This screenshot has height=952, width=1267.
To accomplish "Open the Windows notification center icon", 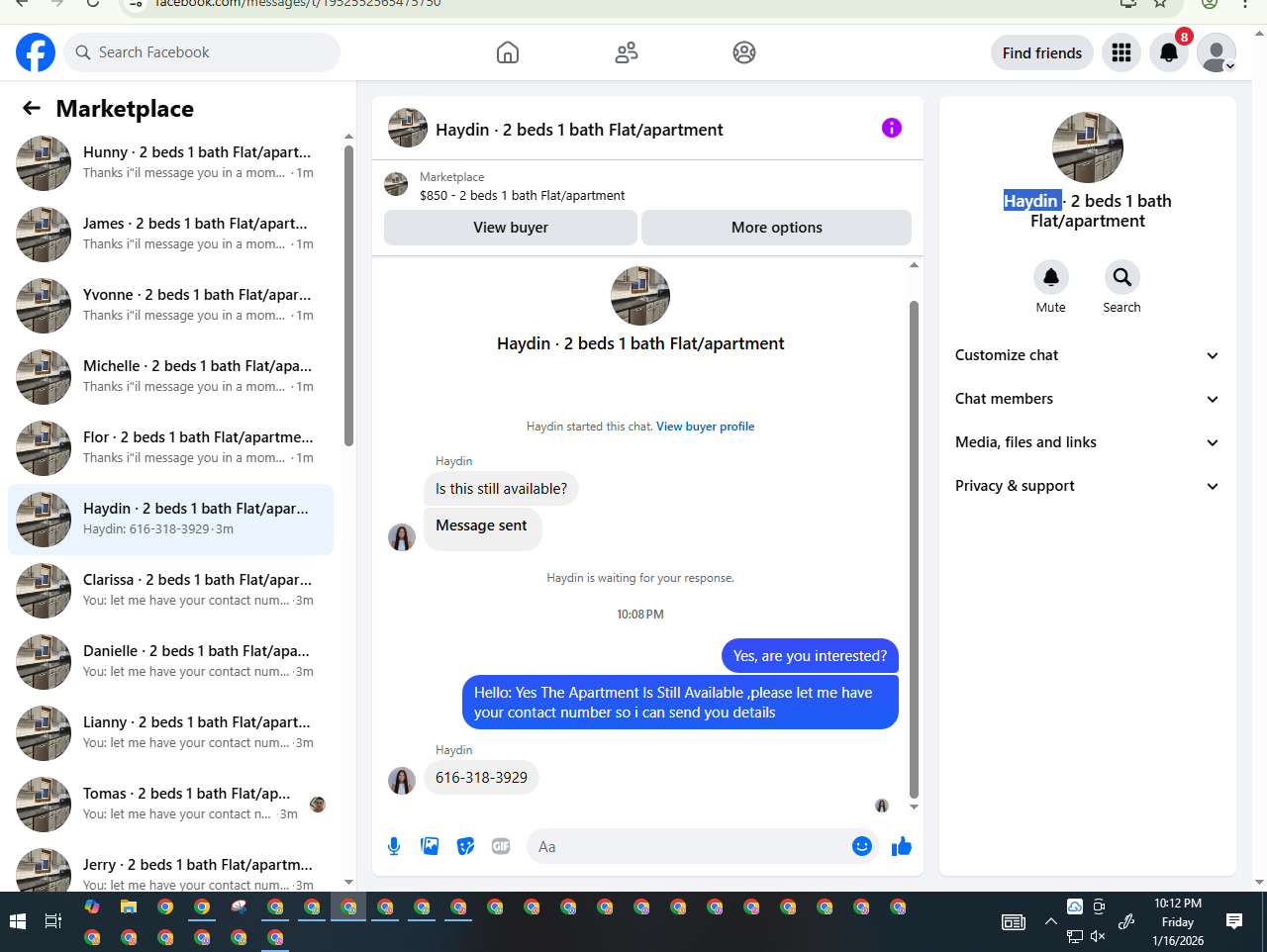I will pos(1234,921).
